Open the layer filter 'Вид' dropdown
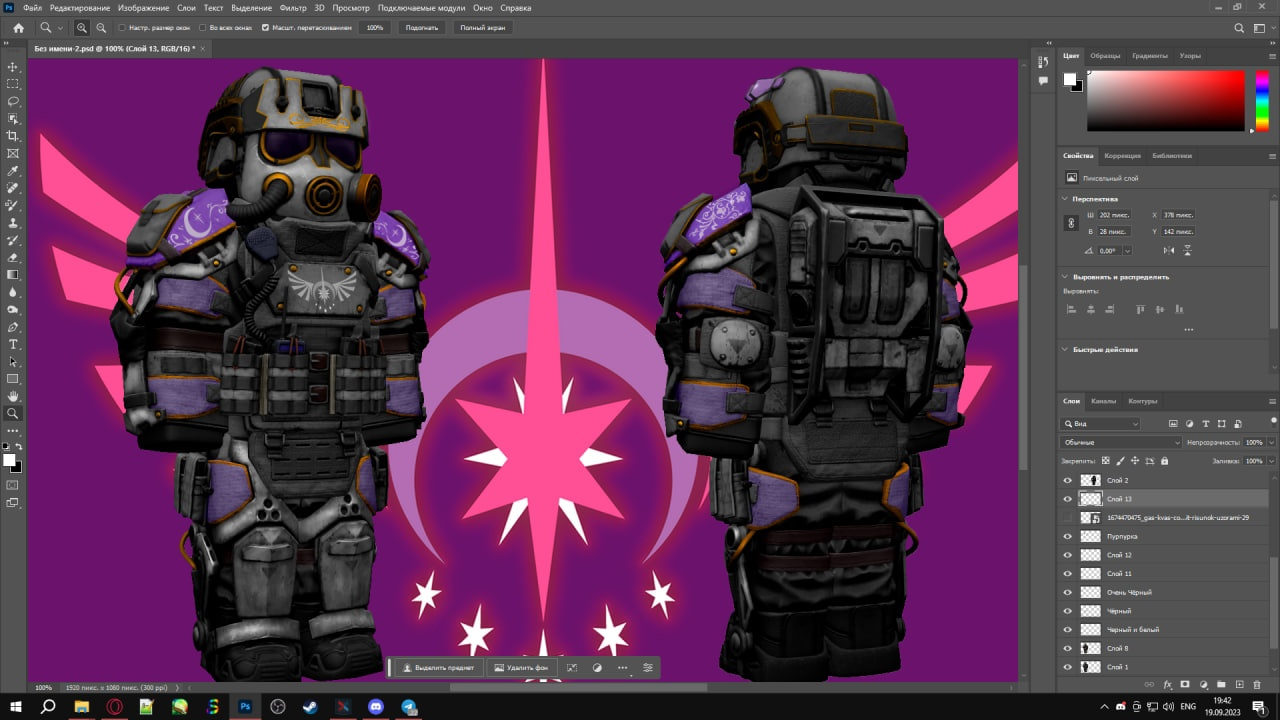This screenshot has height=720, width=1280. point(1100,424)
